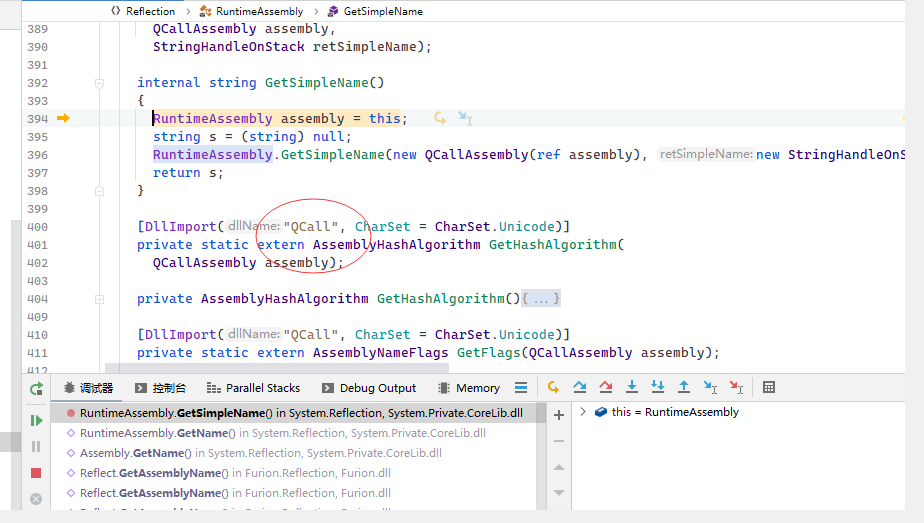The height and width of the screenshot is (523, 924).
Task: Click Step Over in debugger toolbar
Action: (x=580, y=388)
